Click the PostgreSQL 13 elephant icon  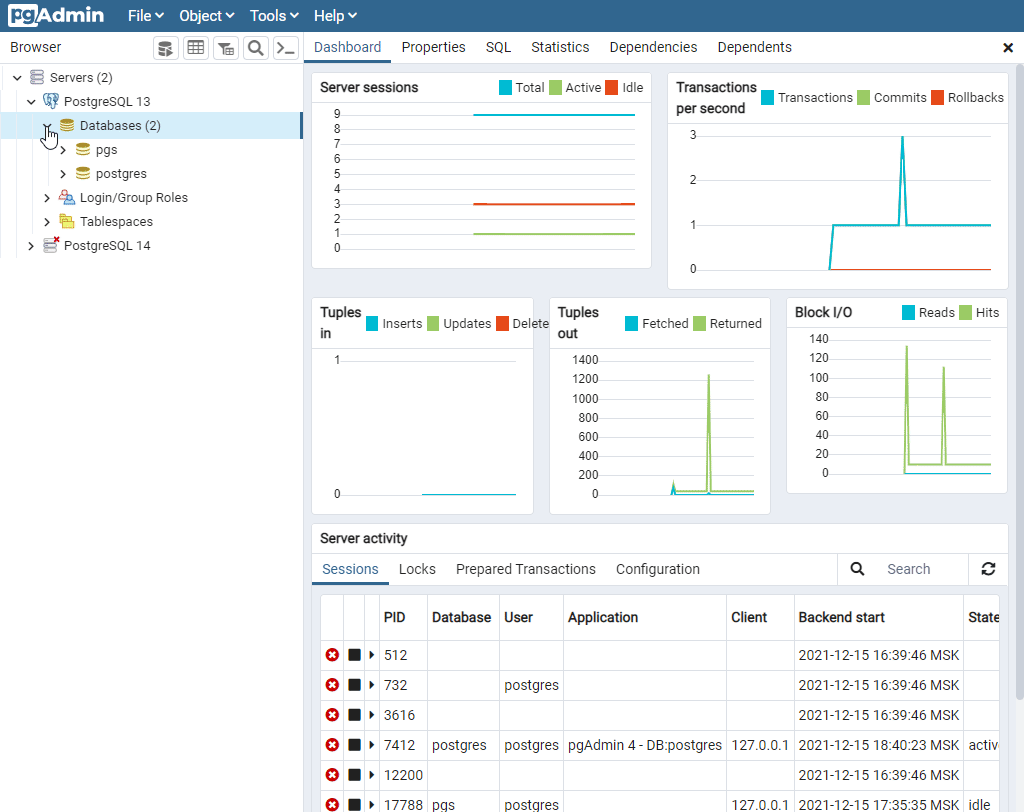tap(50, 101)
